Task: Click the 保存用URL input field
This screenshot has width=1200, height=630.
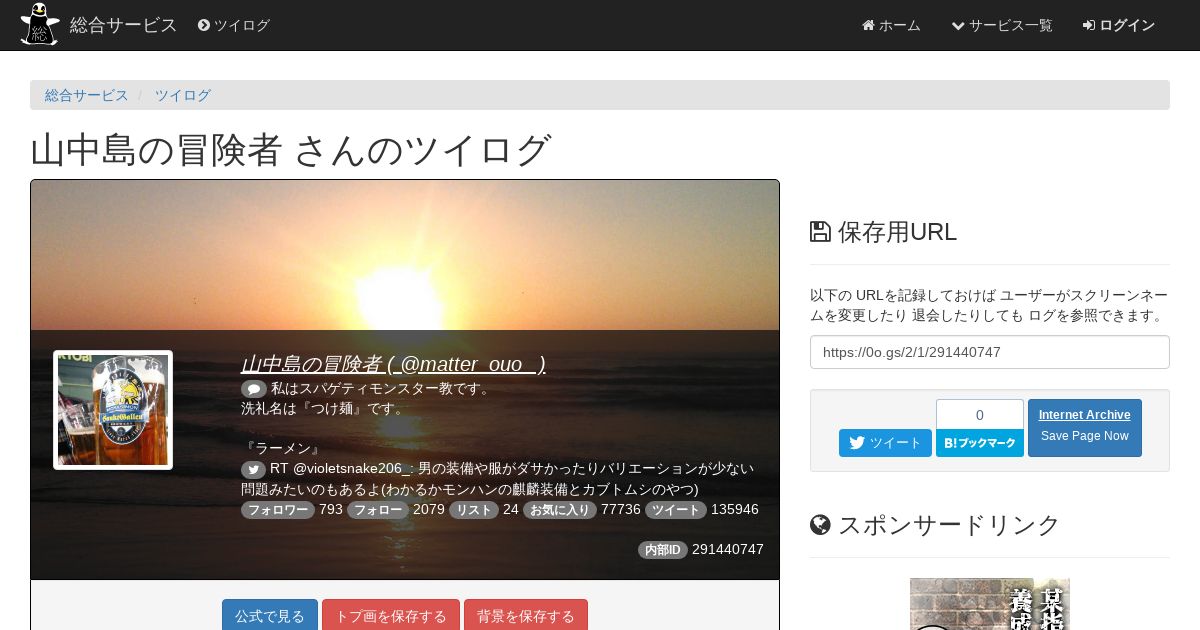Action: [990, 352]
